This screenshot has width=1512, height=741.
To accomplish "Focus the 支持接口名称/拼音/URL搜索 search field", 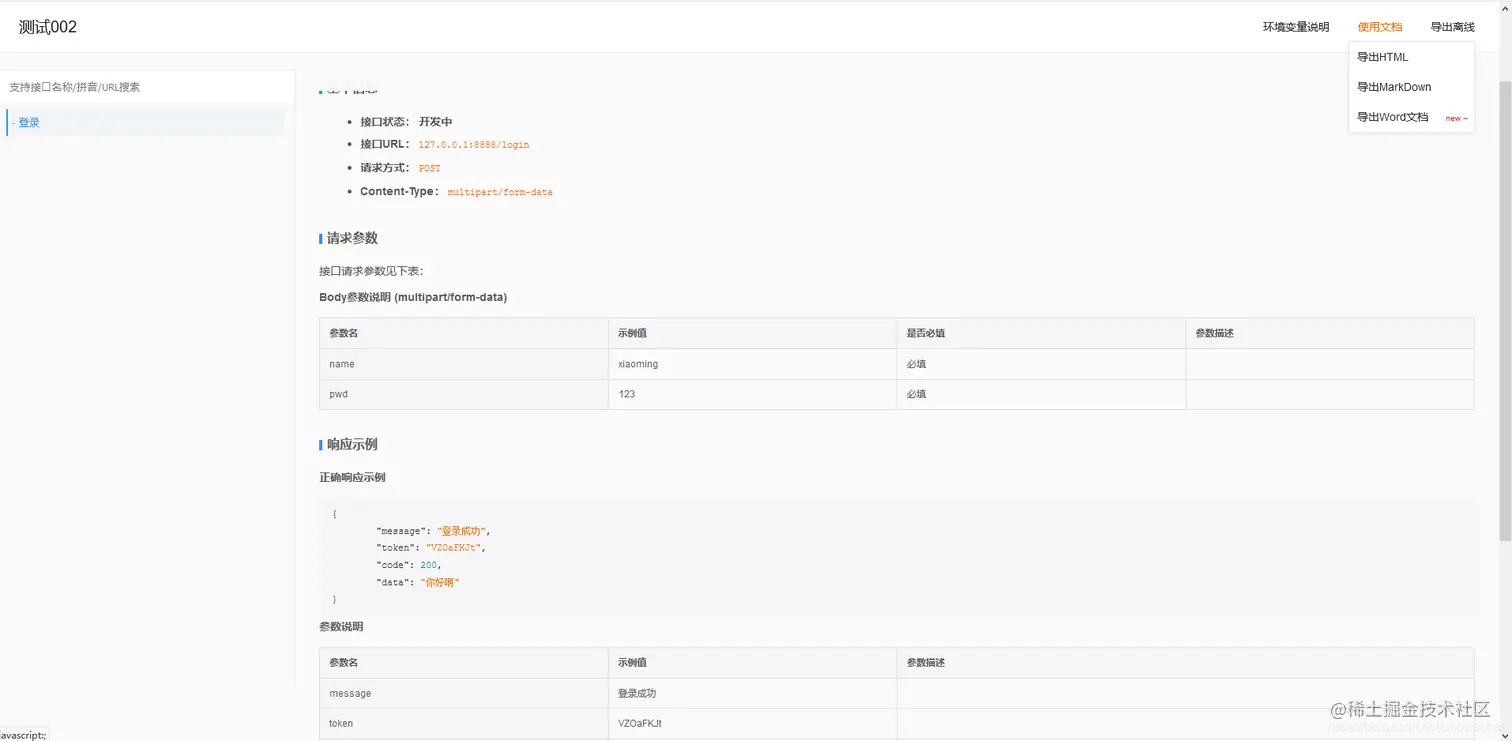I will click(x=147, y=87).
